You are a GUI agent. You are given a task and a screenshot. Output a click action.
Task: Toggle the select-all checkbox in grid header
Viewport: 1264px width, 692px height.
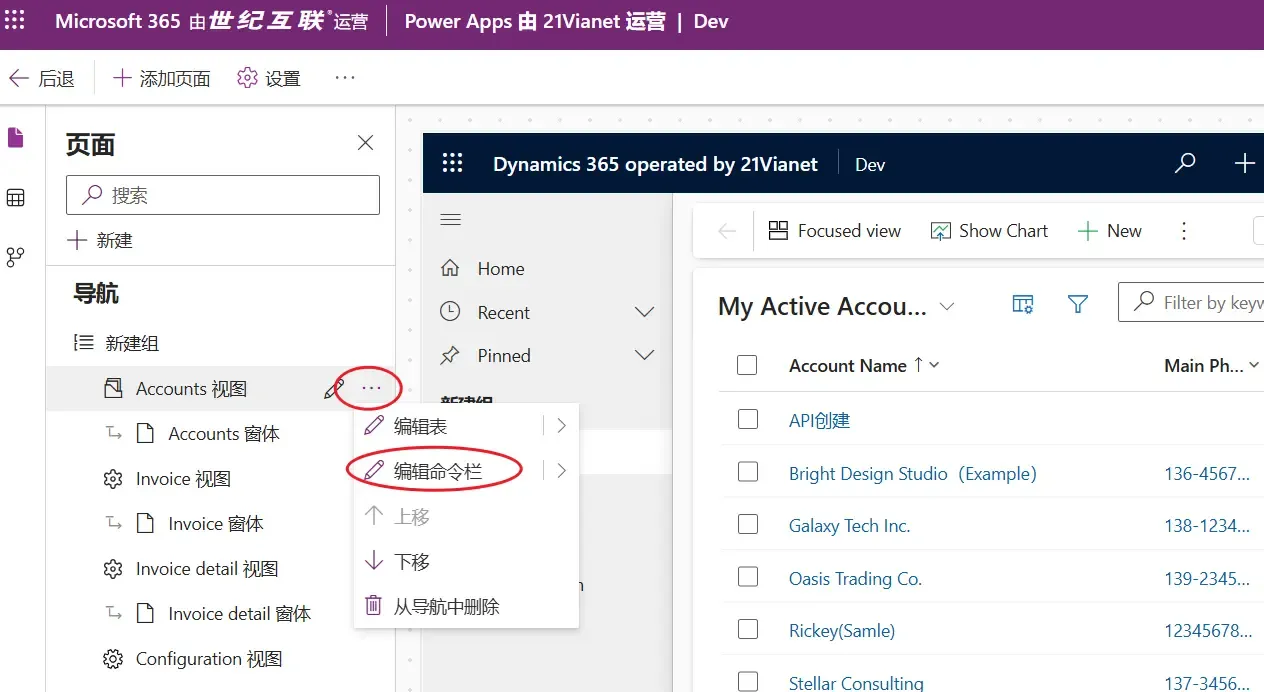coord(747,365)
